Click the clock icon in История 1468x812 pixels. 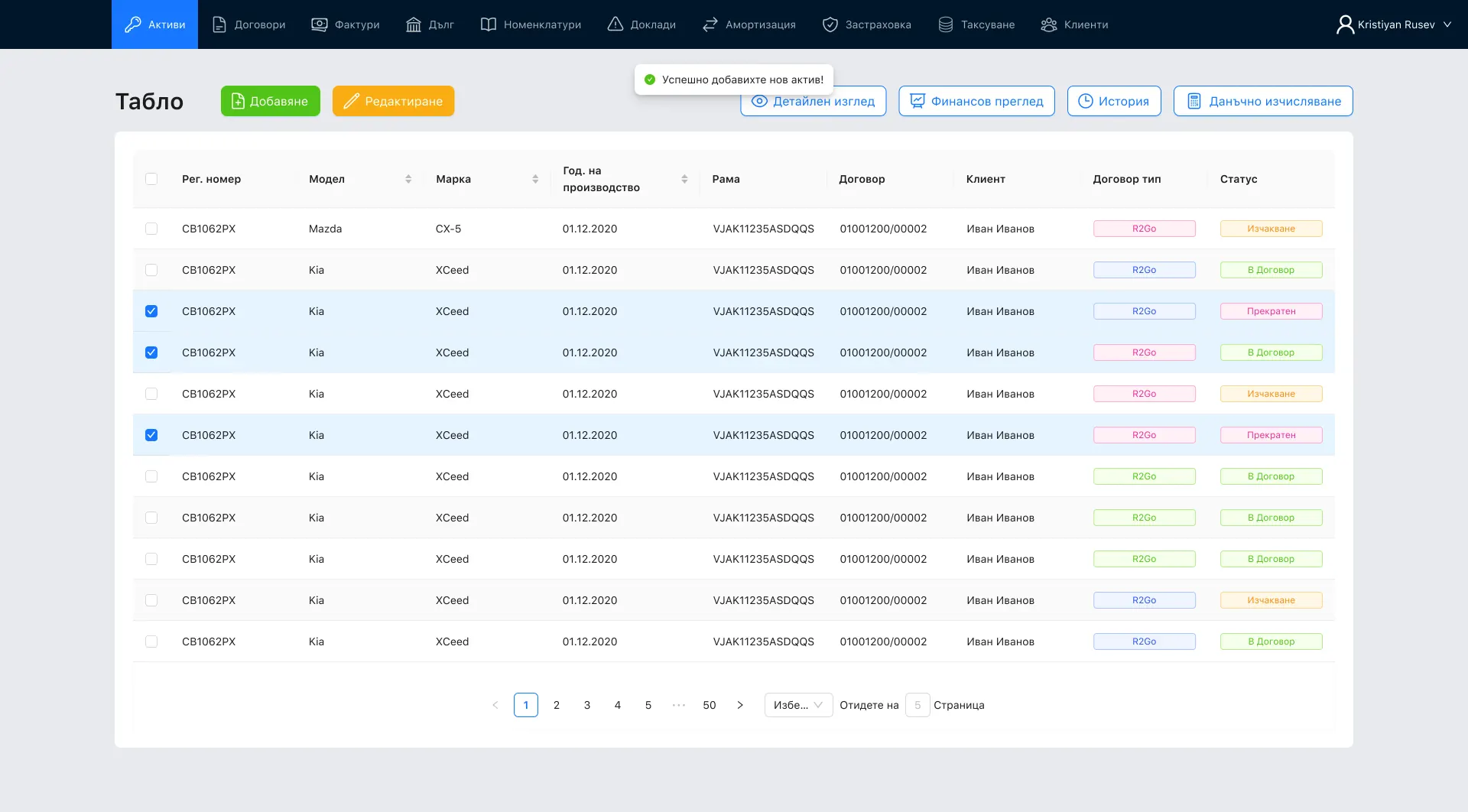coord(1085,101)
